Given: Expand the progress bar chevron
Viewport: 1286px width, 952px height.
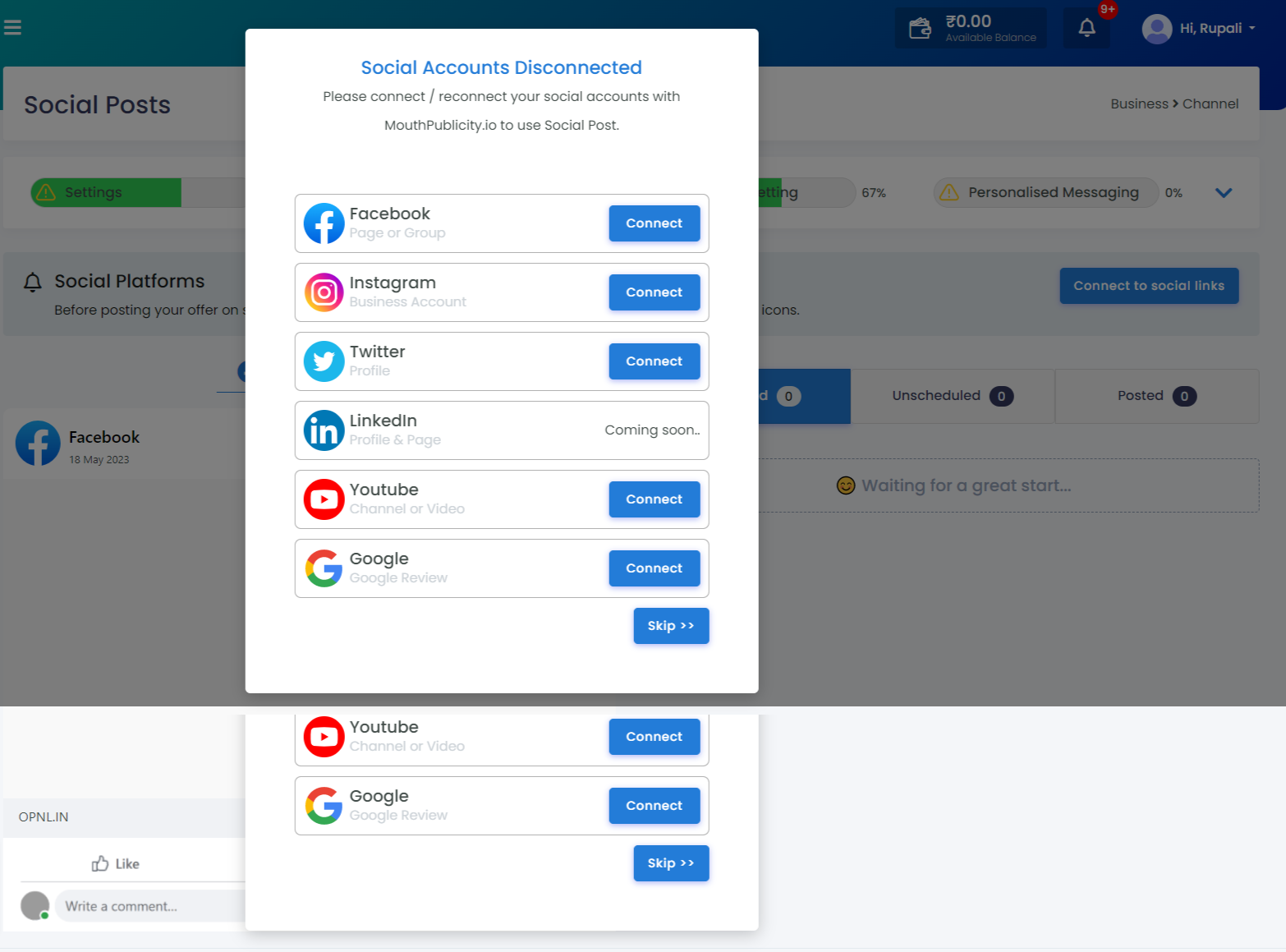Looking at the screenshot, I should [x=1224, y=193].
